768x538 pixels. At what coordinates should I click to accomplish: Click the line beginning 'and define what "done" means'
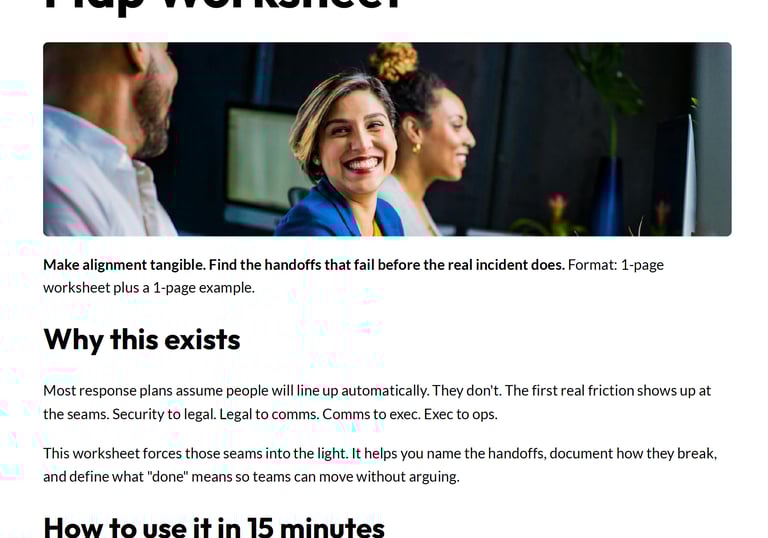coord(251,477)
